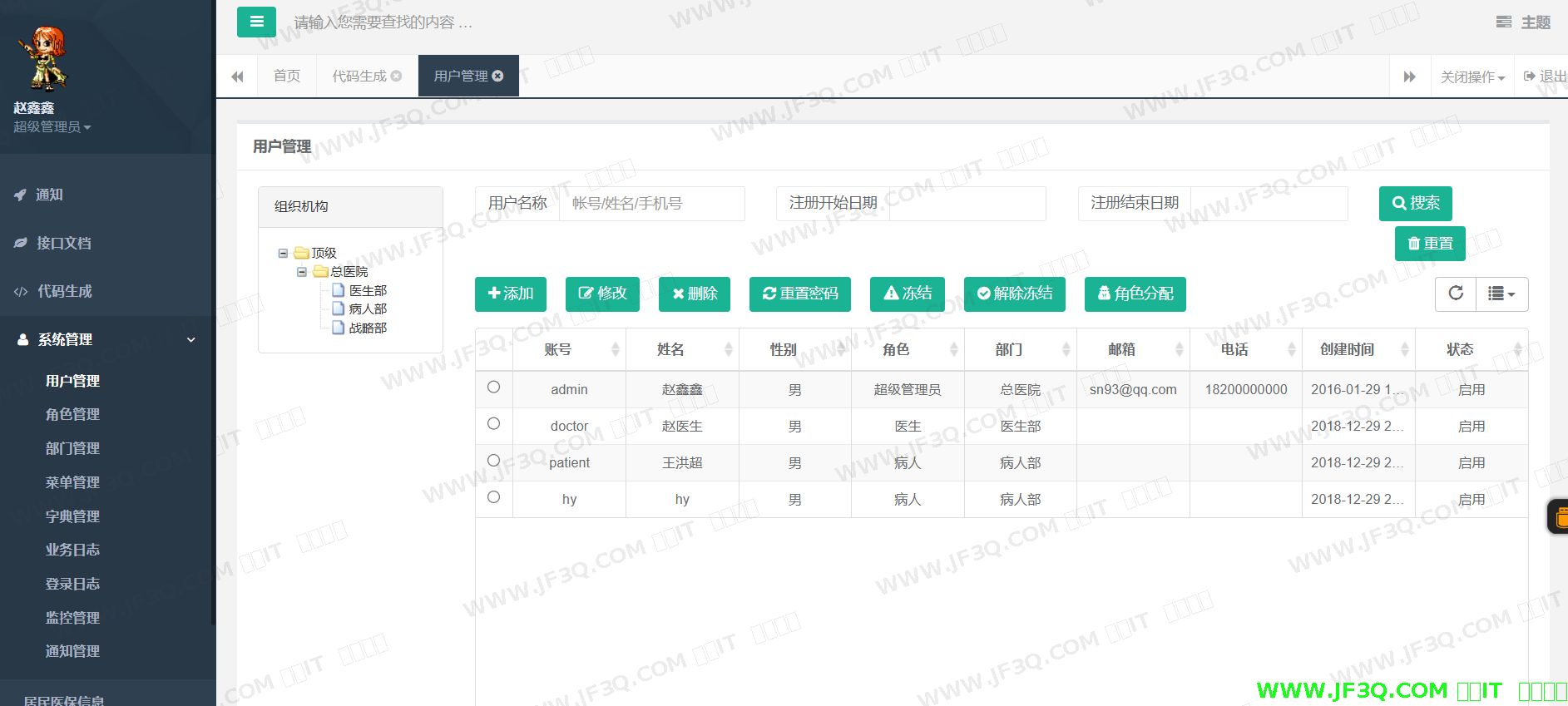Collapse the 总医院 tree node
The width and height of the screenshot is (1568, 706).
click(302, 272)
